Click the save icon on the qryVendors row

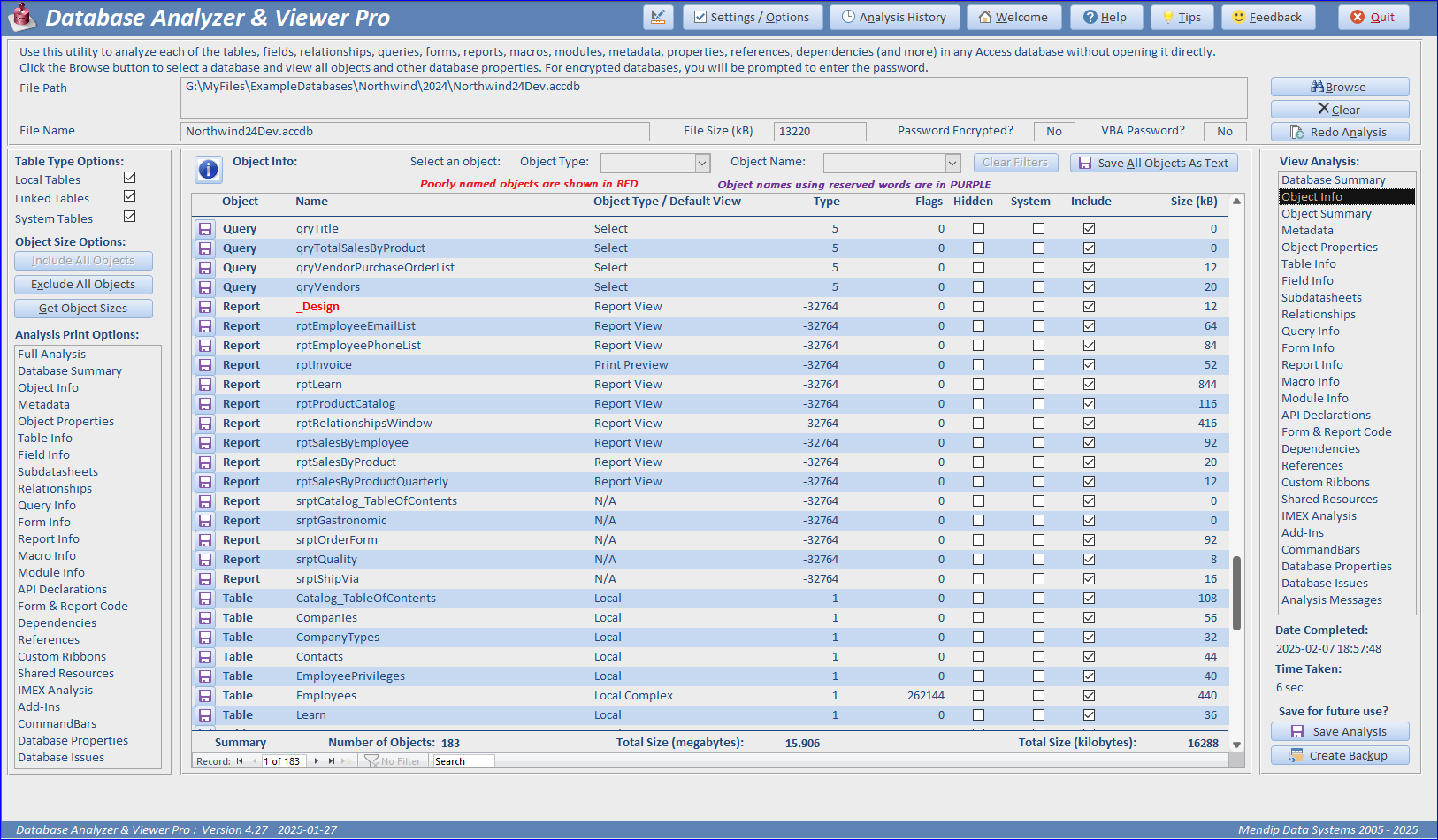(205, 287)
